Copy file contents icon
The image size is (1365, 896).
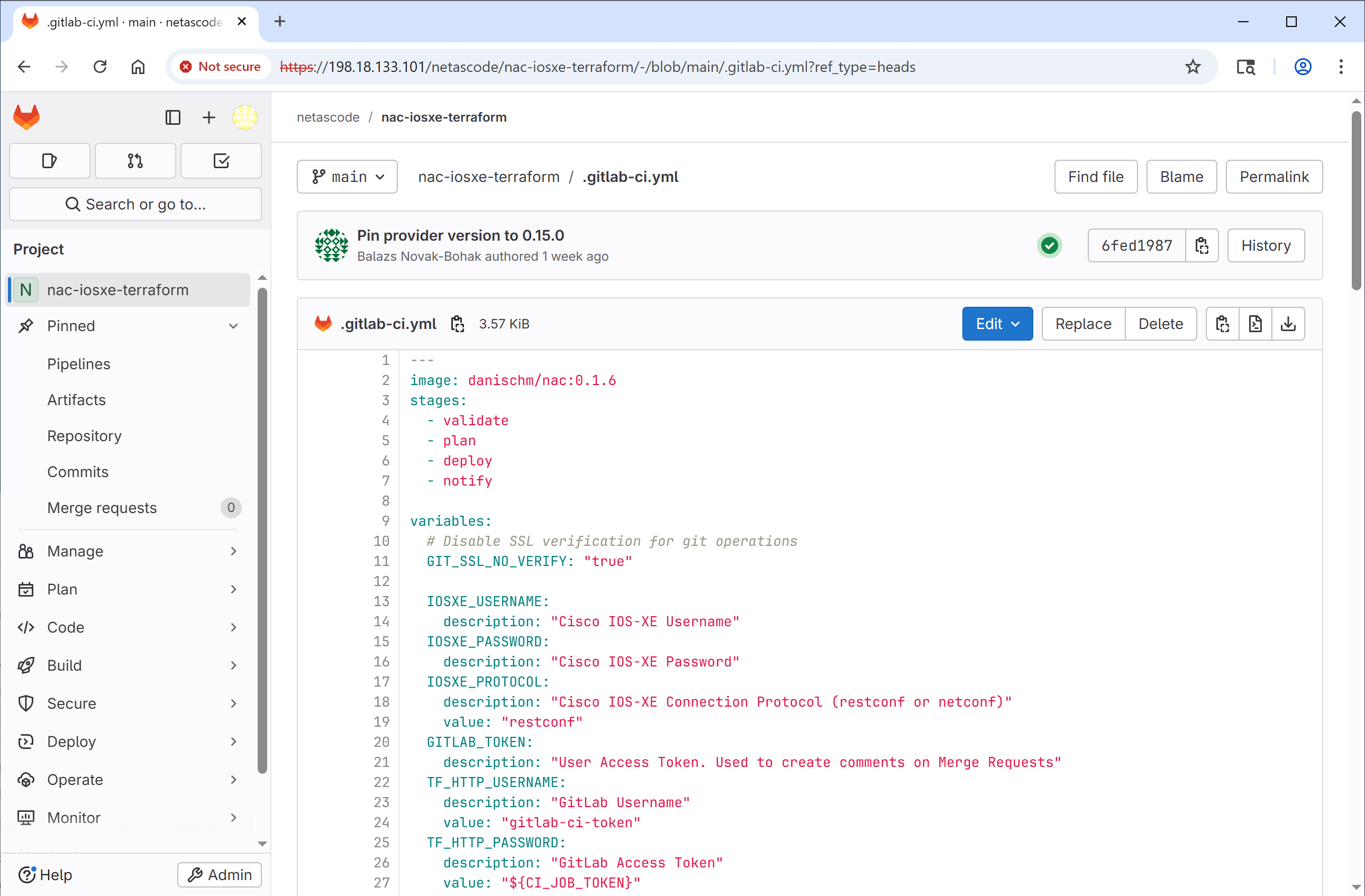tap(1222, 324)
